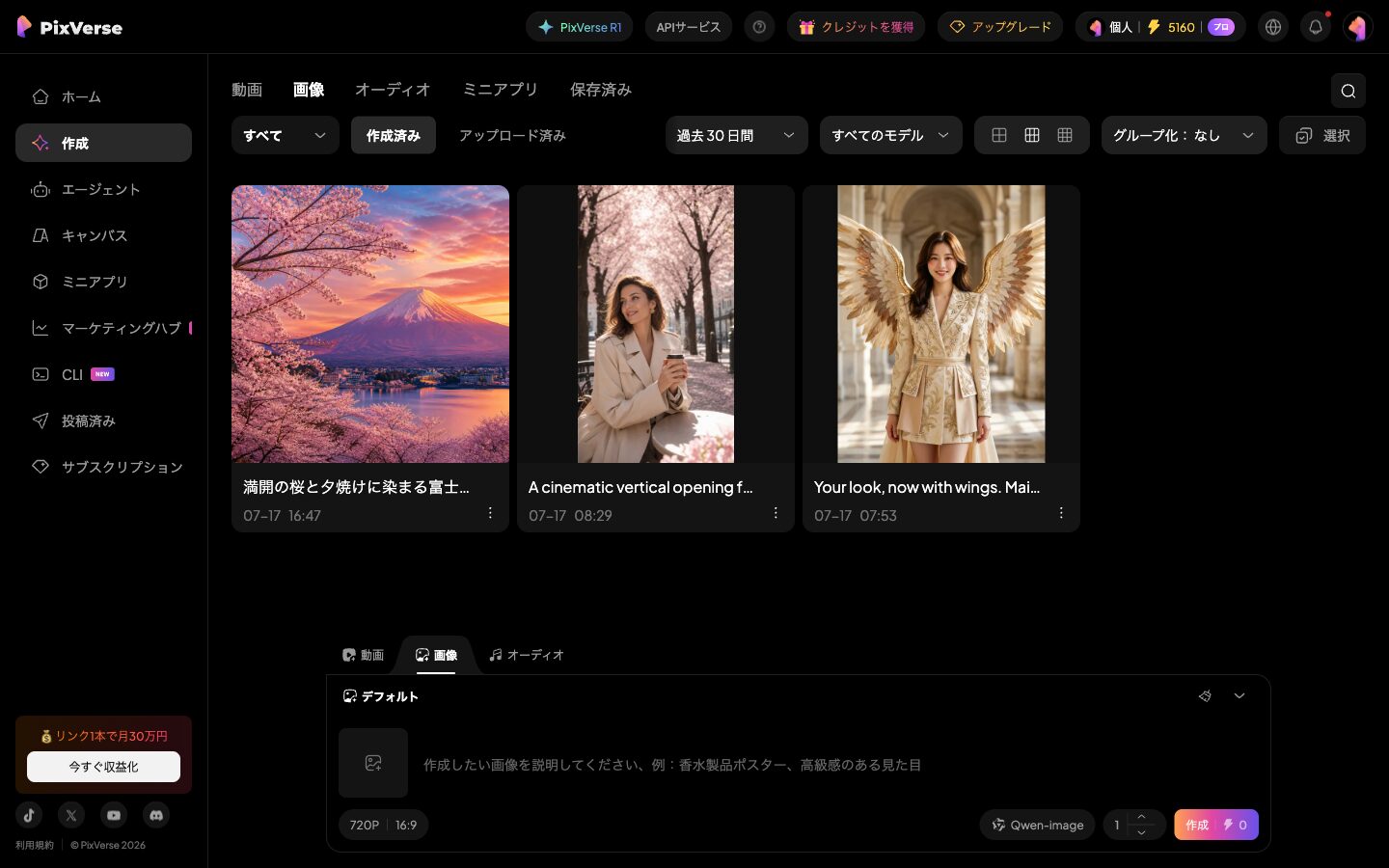Open the language globe icon
1389x868 pixels.
1273,27
